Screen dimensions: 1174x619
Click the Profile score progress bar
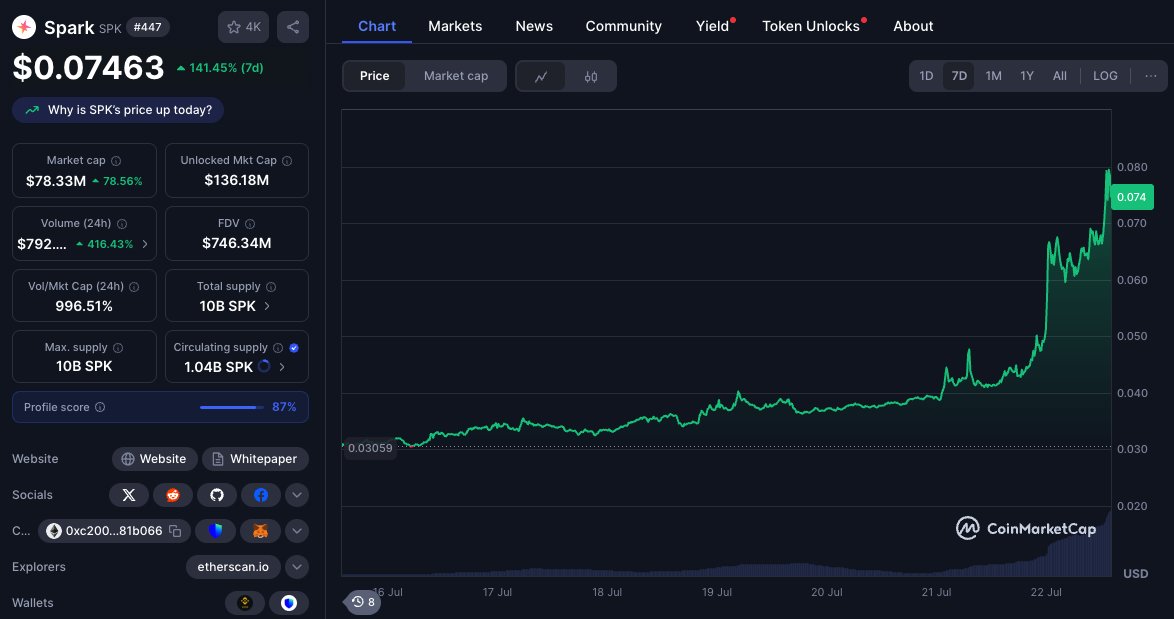click(x=231, y=407)
